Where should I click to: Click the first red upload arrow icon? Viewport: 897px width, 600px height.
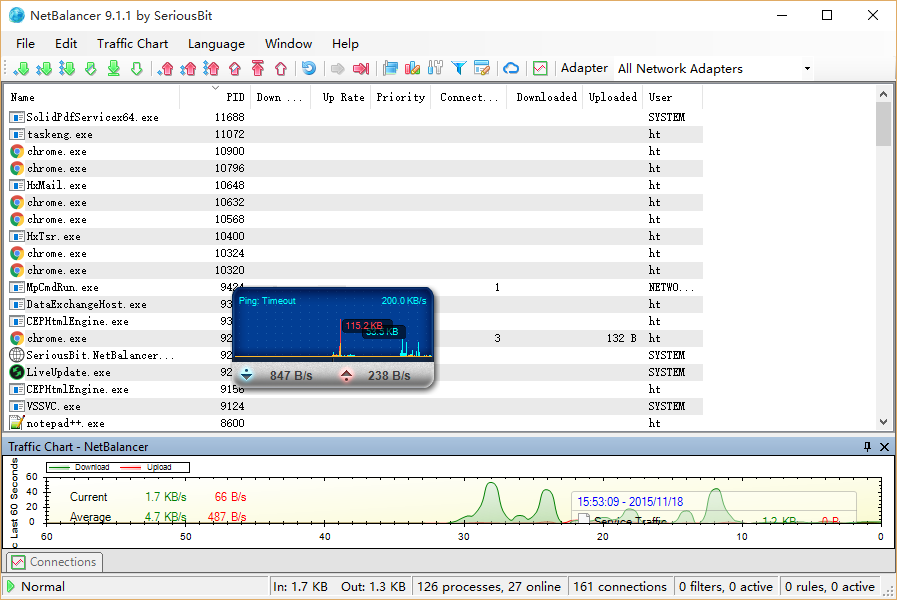[x=166, y=69]
